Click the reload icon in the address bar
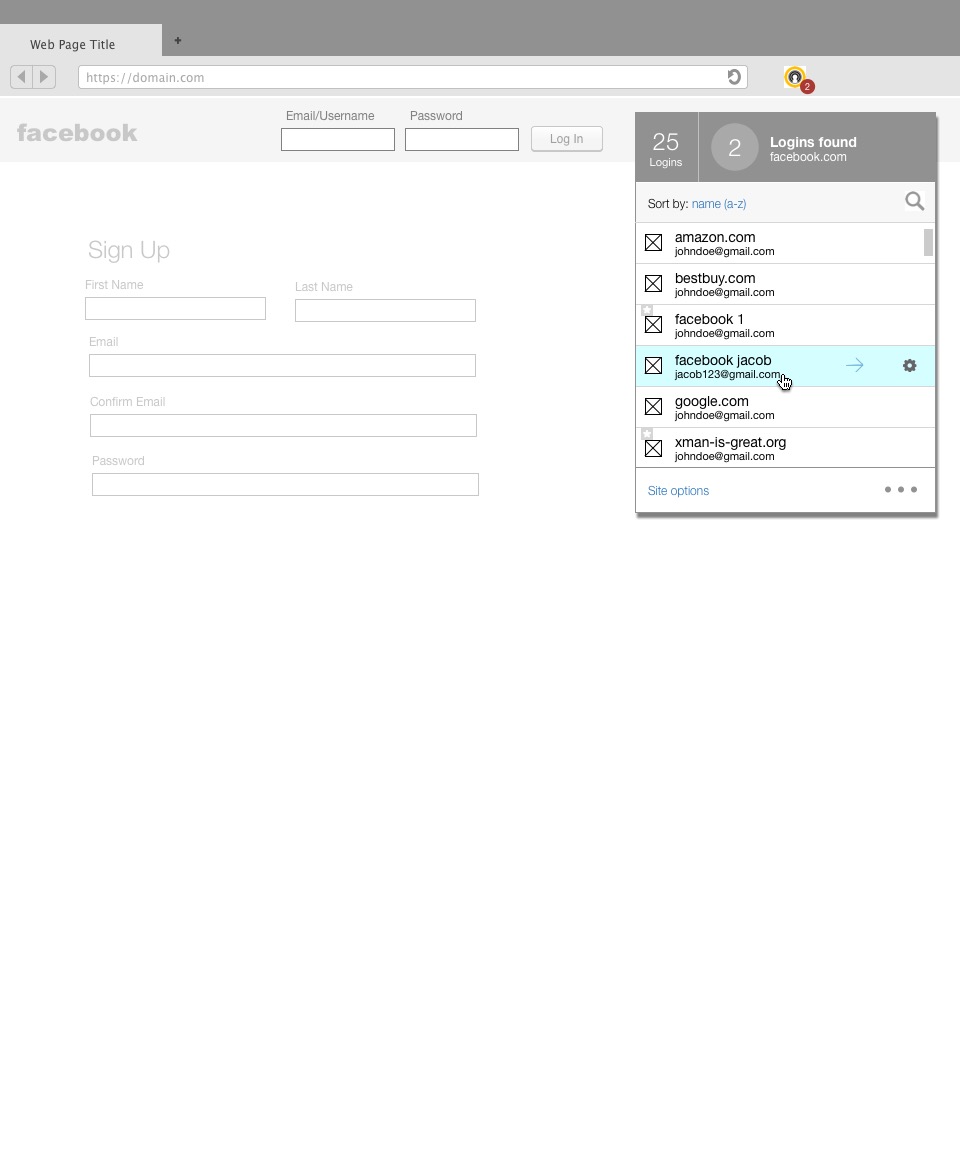Viewport: 960px width, 1172px height. pos(734,77)
